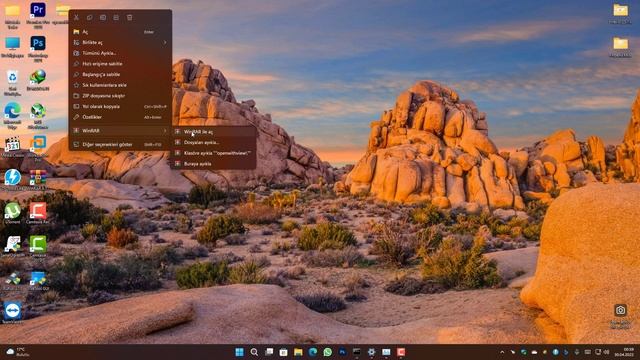The image size is (640, 360).
Task: Open Photoshop from the taskbar
Action: 342,352
